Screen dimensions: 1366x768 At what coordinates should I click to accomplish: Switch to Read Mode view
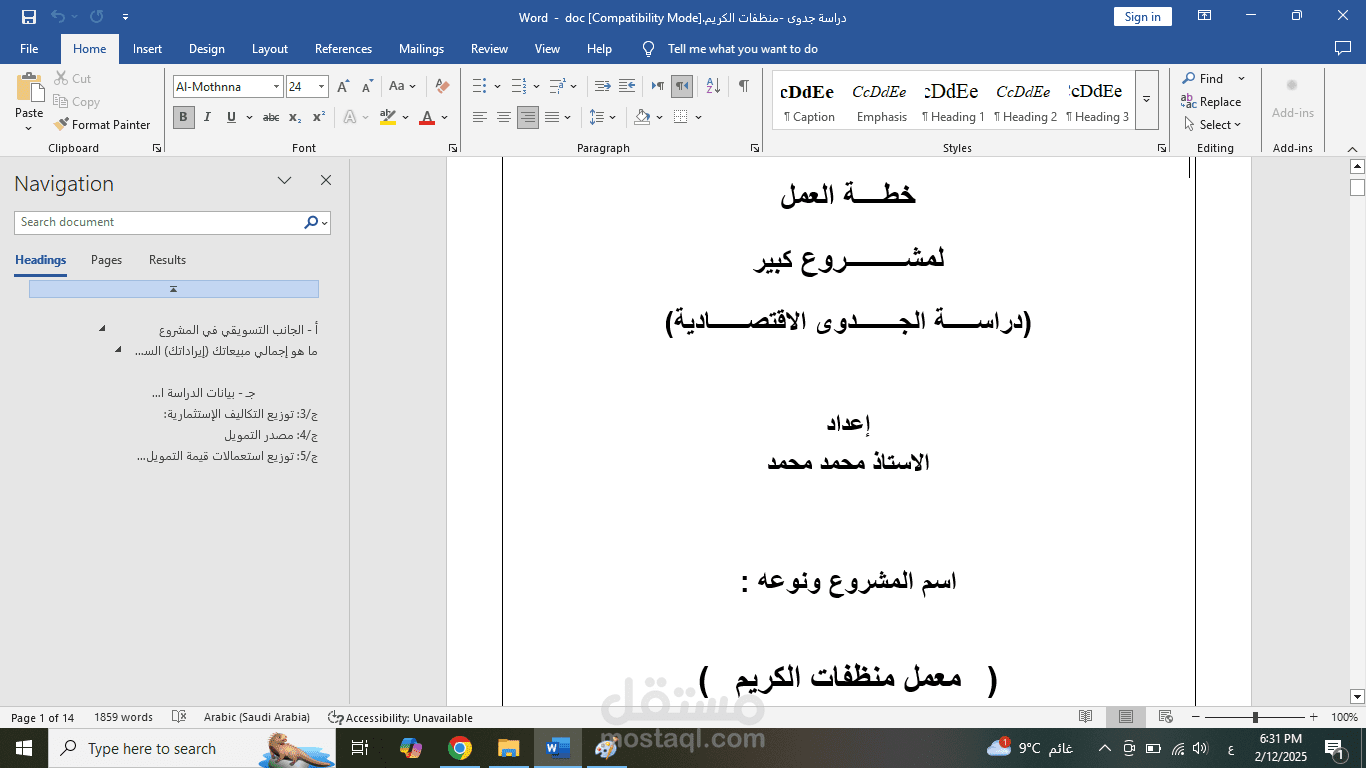pos(1085,717)
